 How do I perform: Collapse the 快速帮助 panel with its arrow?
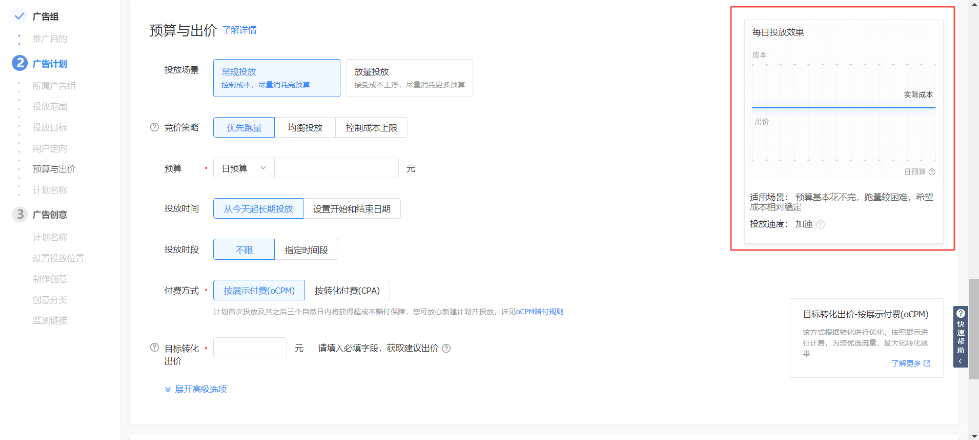[960, 361]
